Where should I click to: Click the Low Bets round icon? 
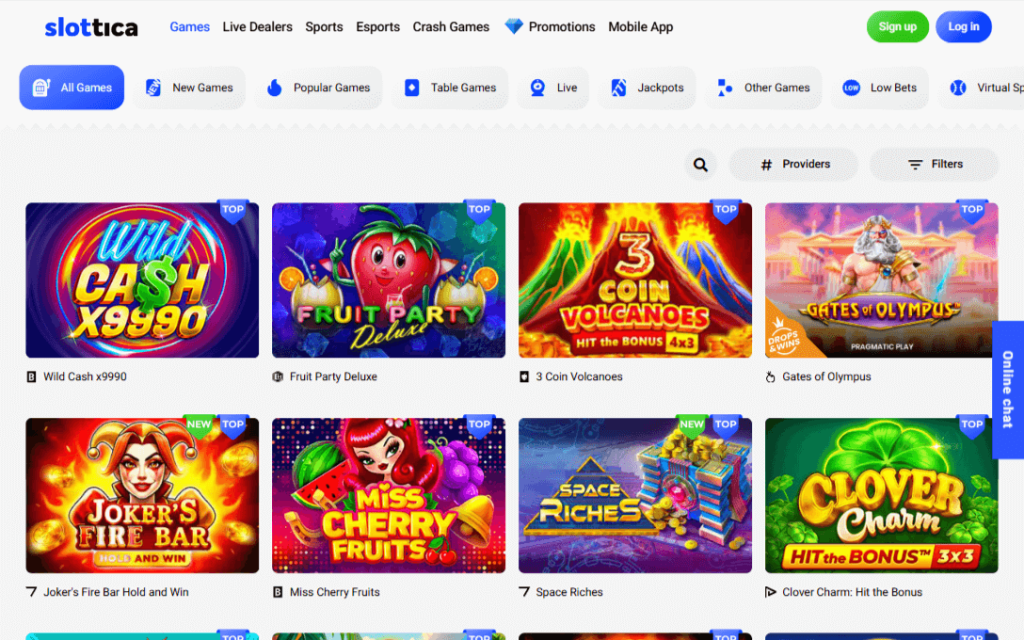851,88
